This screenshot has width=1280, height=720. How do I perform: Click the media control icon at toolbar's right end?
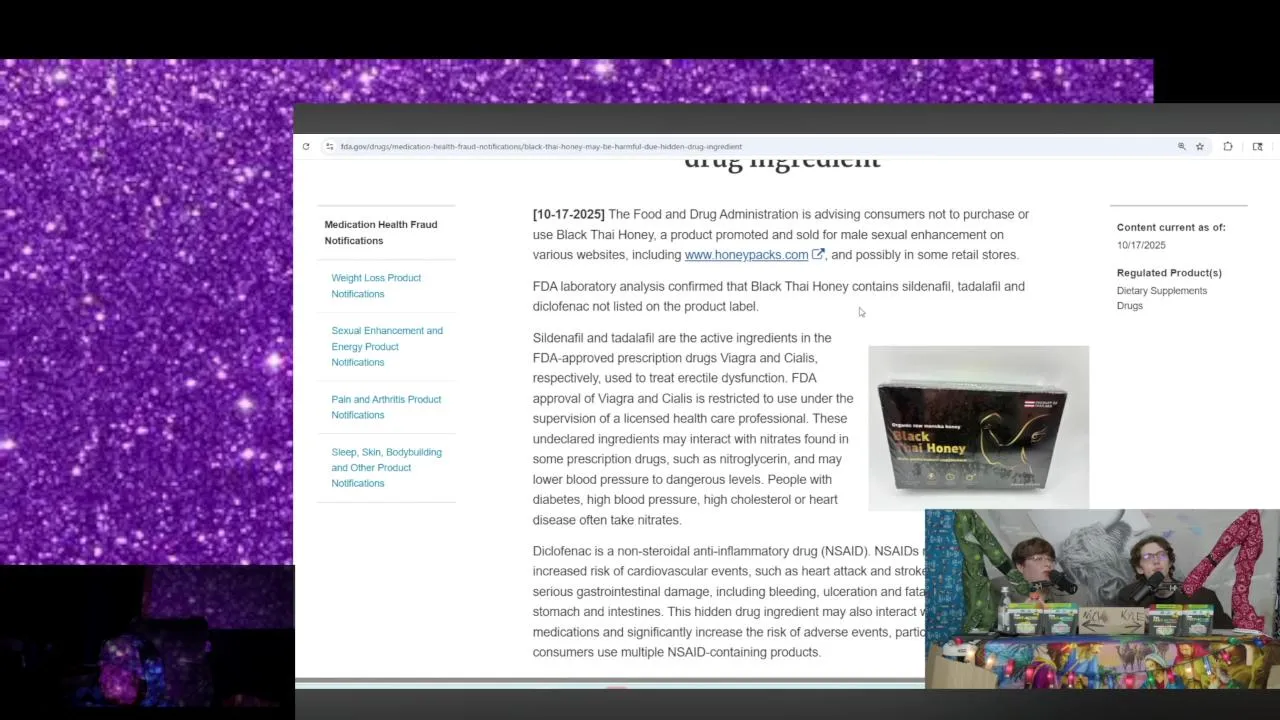1257,146
